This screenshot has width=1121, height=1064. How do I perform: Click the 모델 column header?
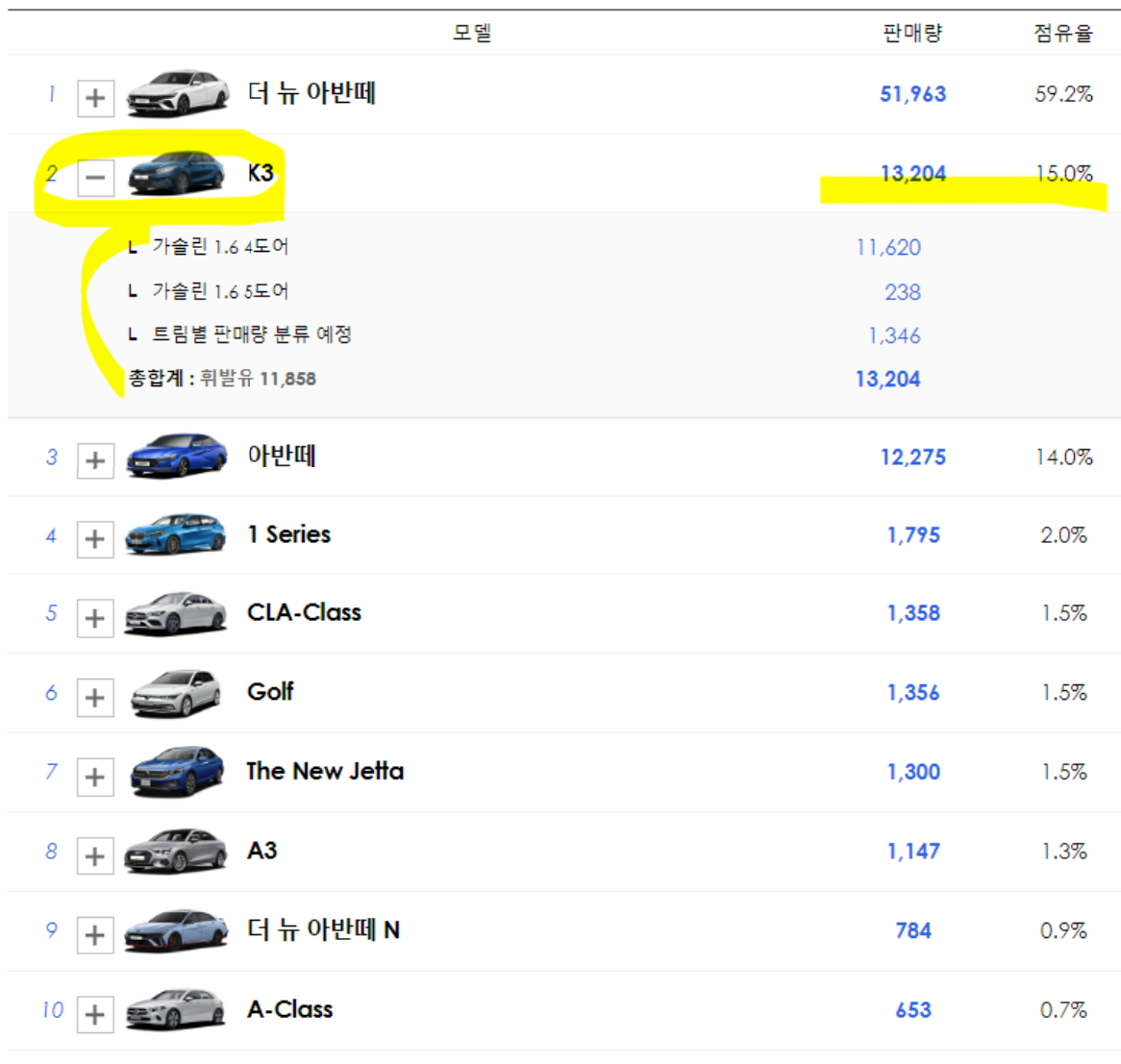472,33
